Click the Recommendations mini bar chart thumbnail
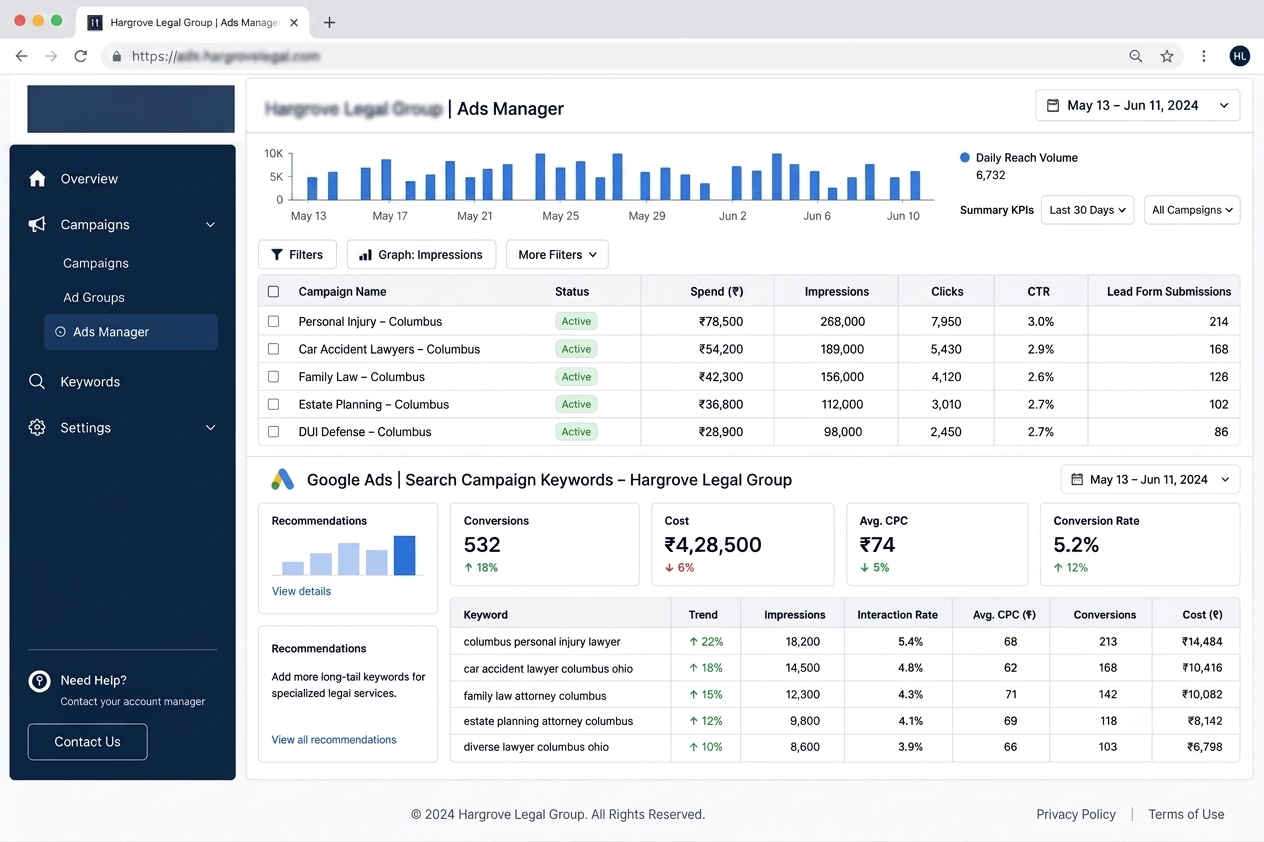Viewport: 1264px width, 842px height. 348,555
